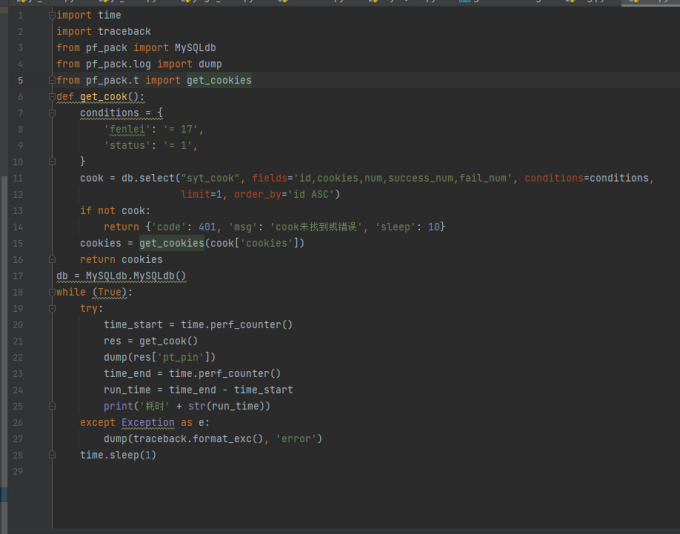The image size is (680, 534).
Task: Click highlighted 'get_cookies' on import line 5
Action: (x=219, y=80)
